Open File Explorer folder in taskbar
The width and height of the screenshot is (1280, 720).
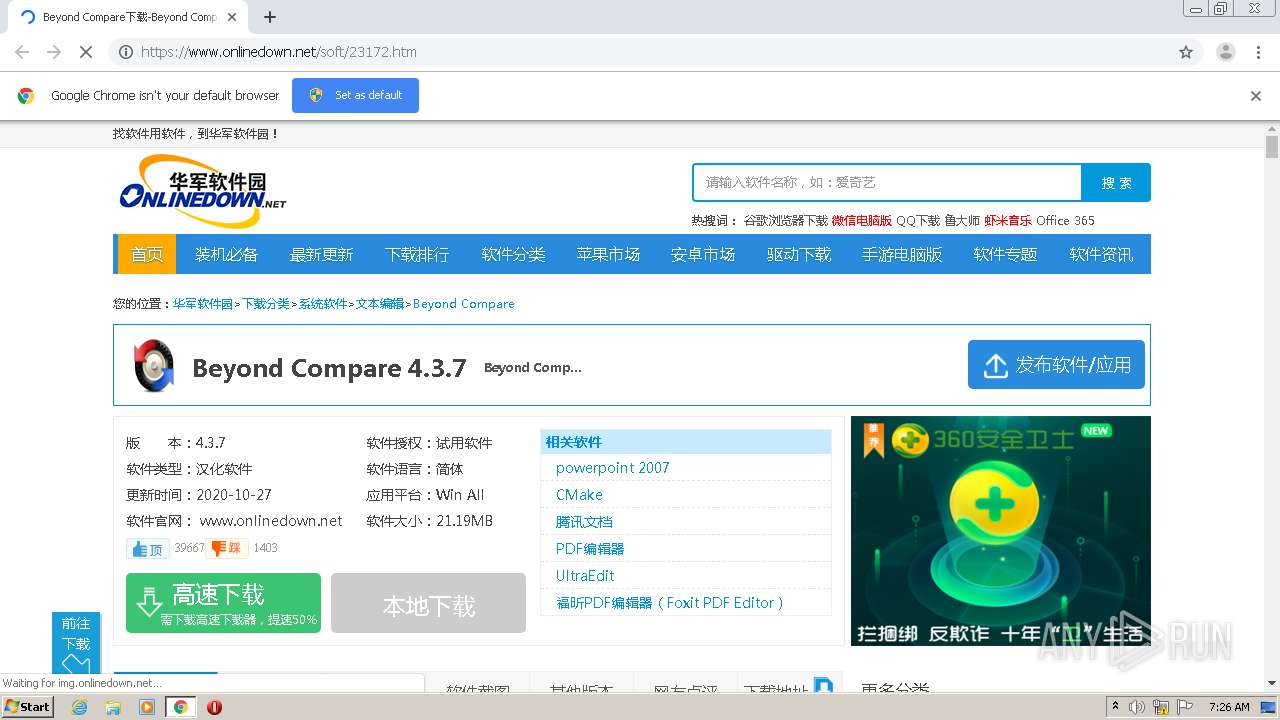(x=113, y=707)
